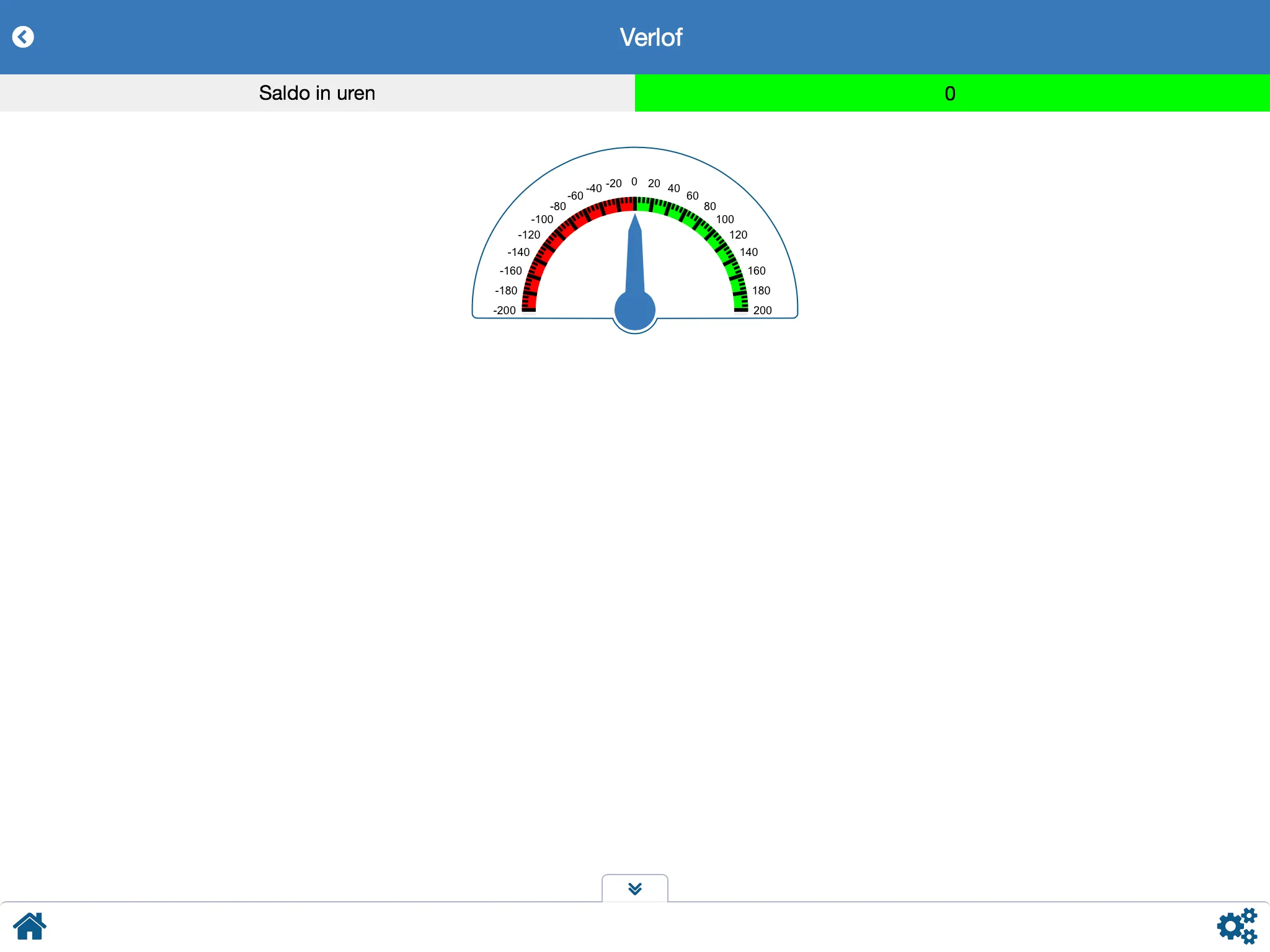The width and height of the screenshot is (1270, 952).
Task: Click the gauge label -100
Action: 542,219
